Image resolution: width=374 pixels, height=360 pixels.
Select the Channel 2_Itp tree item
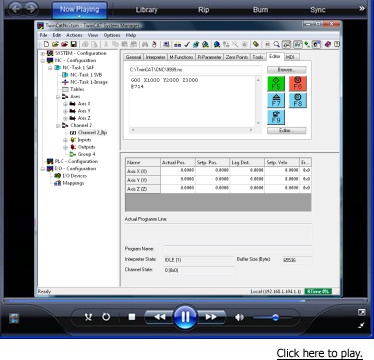click(92, 132)
